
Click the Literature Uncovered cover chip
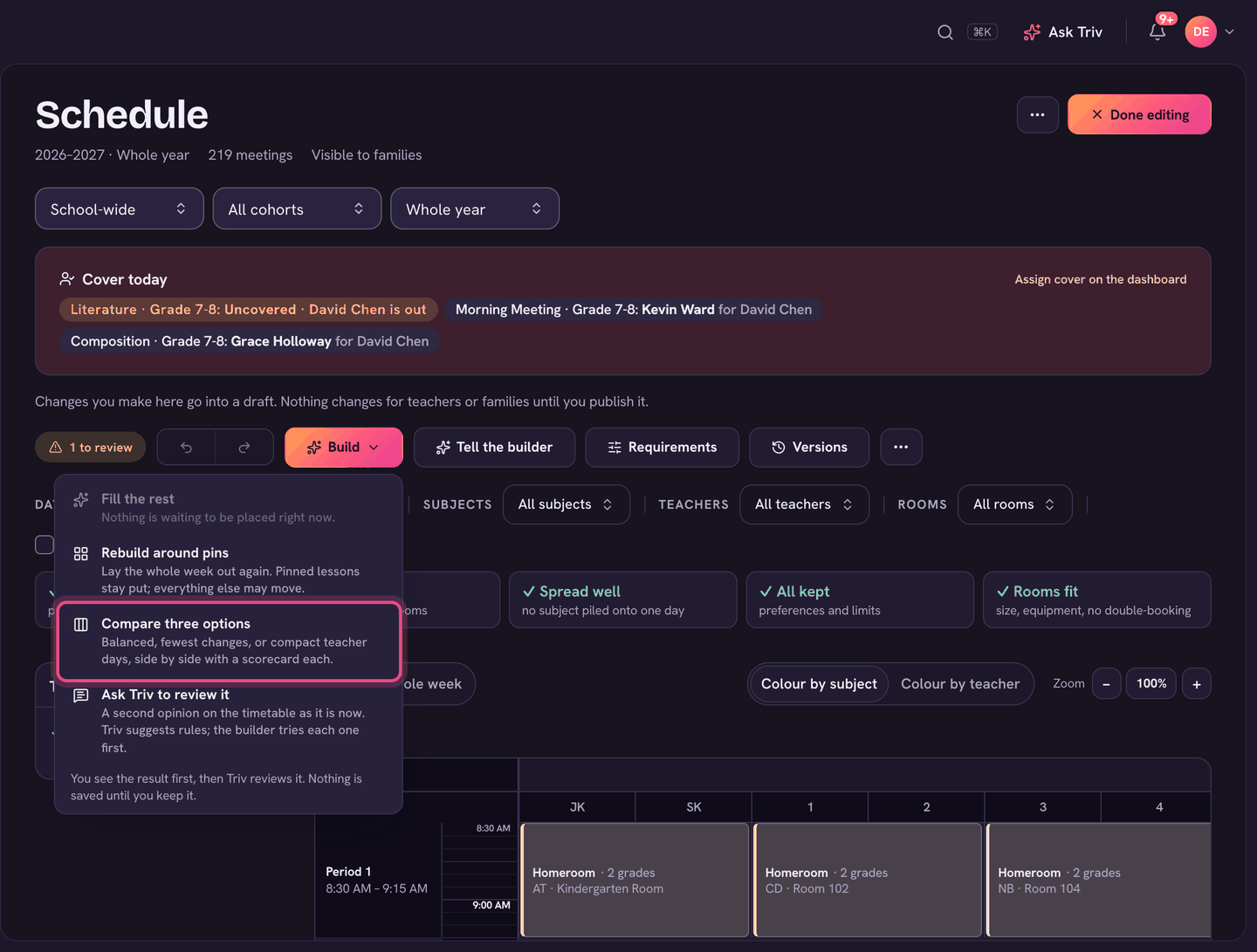249,310
